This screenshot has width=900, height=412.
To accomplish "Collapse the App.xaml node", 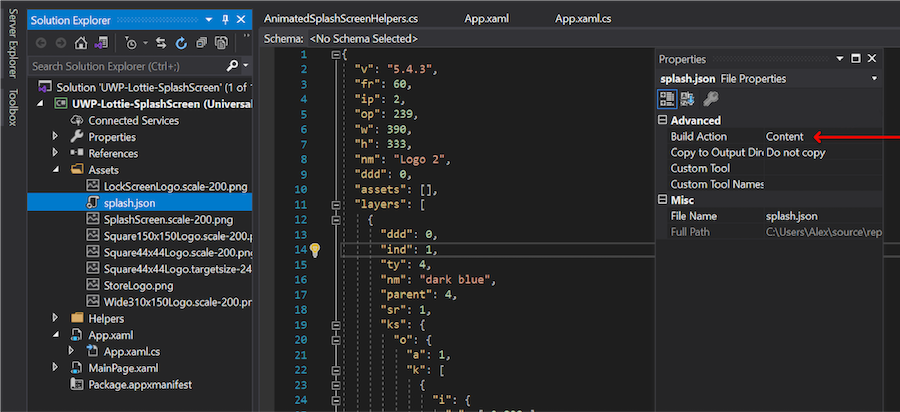I will coord(56,335).
